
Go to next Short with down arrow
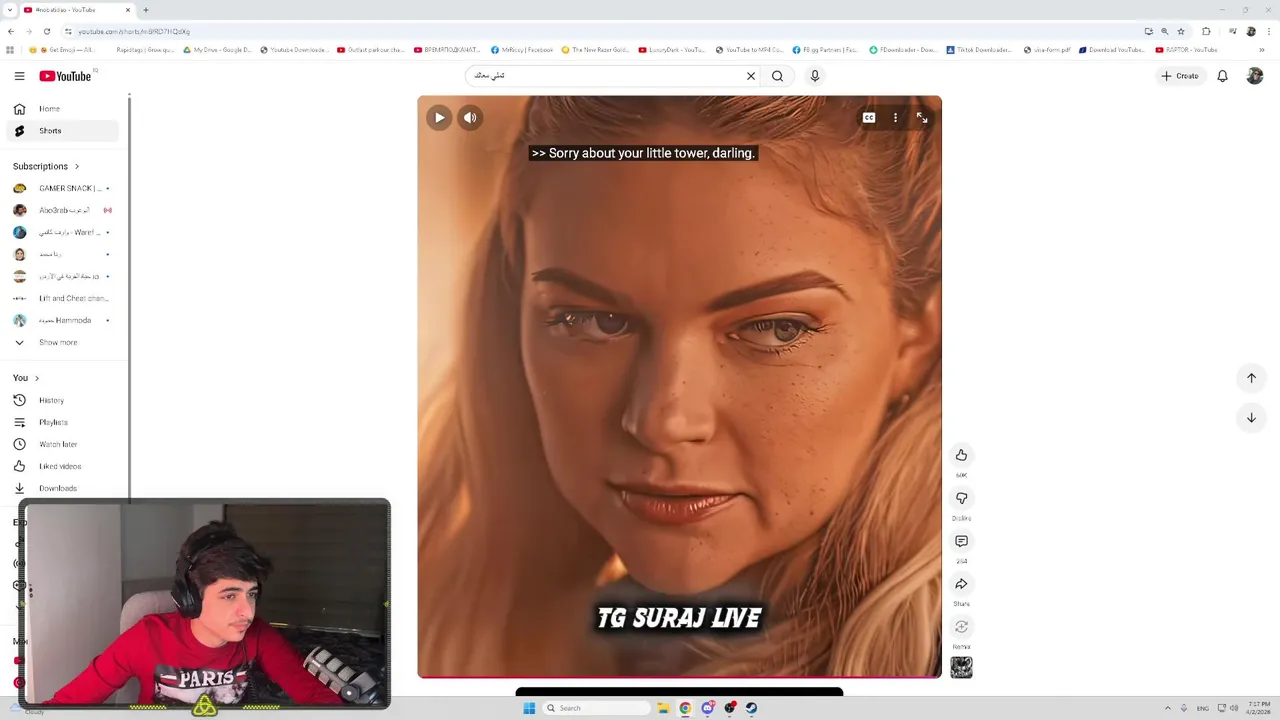tap(1251, 418)
